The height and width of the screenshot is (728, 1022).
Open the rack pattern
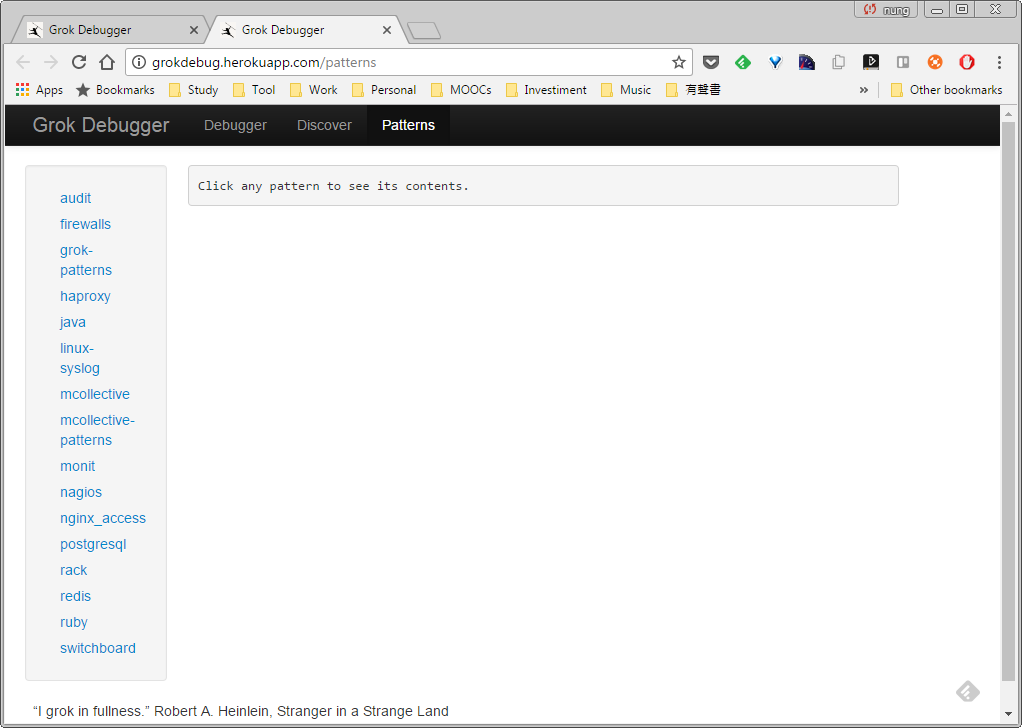74,570
